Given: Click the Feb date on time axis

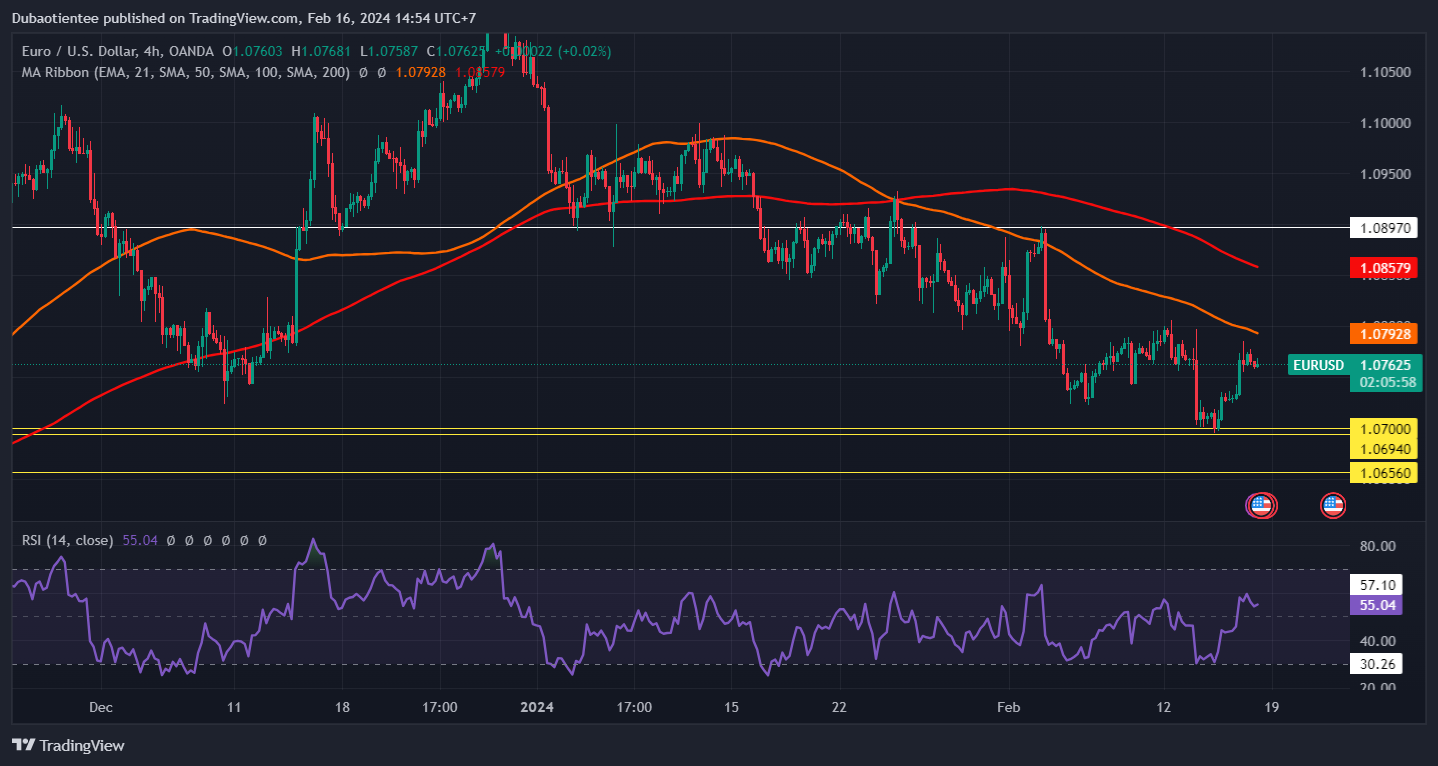Looking at the screenshot, I should (1008, 707).
